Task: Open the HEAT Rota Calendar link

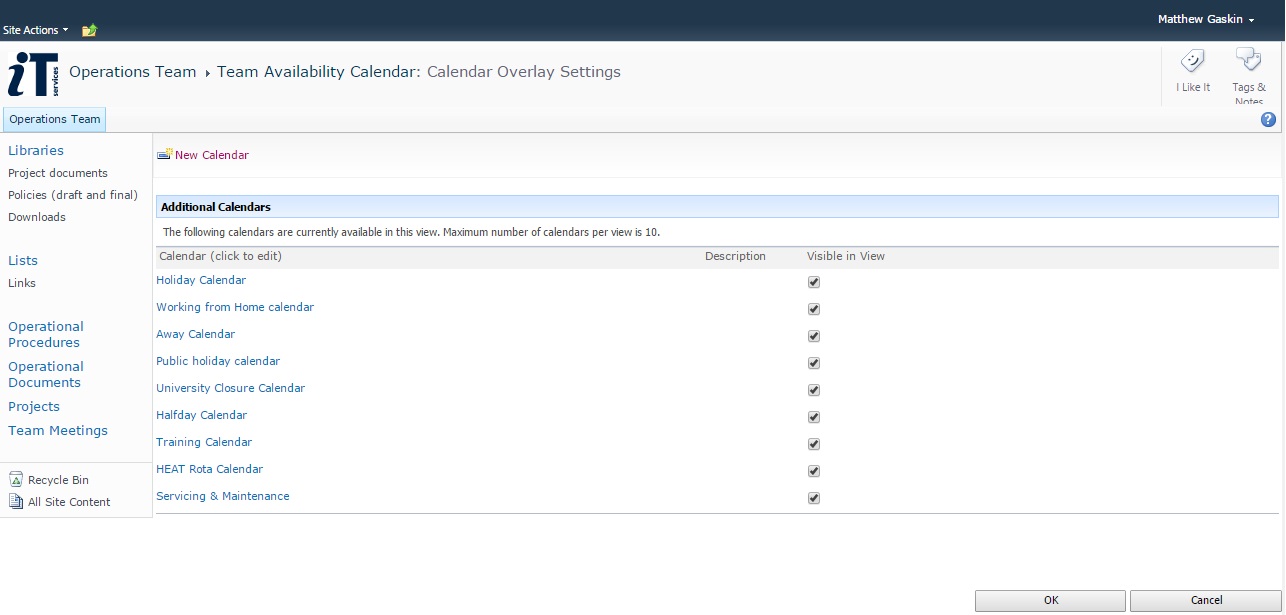Action: click(209, 469)
